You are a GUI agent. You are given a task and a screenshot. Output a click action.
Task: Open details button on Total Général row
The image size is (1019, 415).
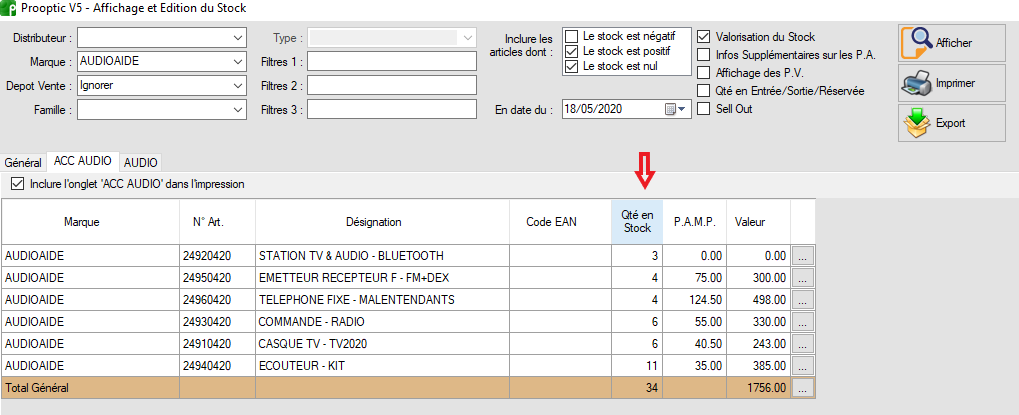[x=803, y=388]
